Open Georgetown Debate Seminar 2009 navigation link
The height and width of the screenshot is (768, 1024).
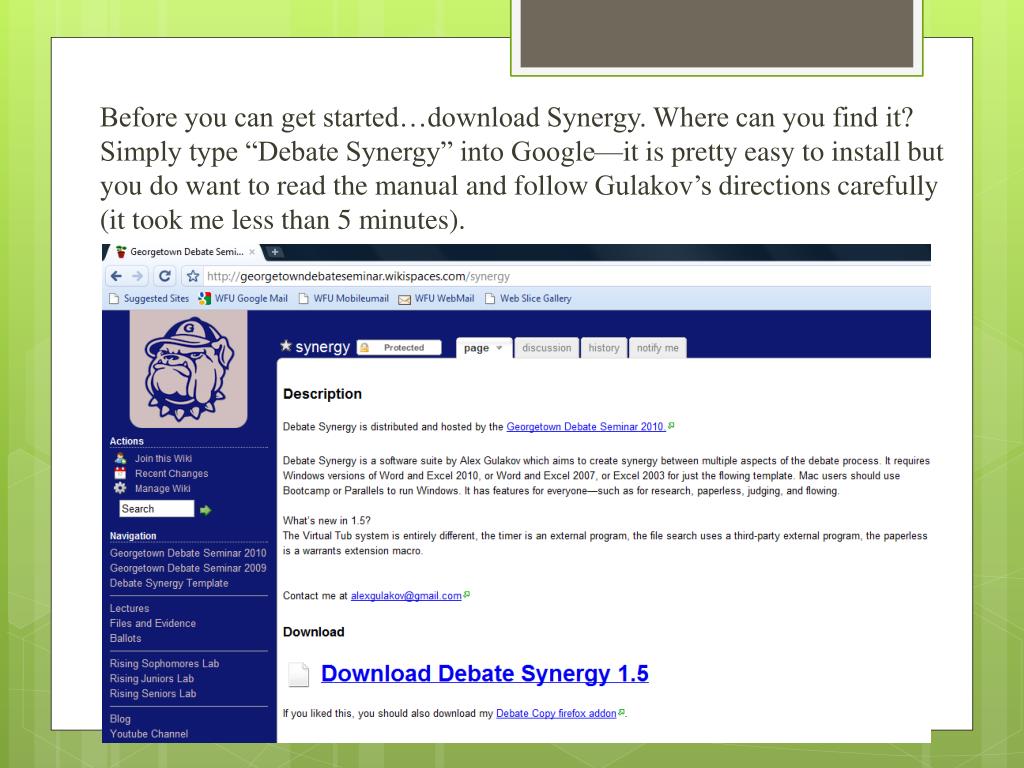tap(188, 568)
